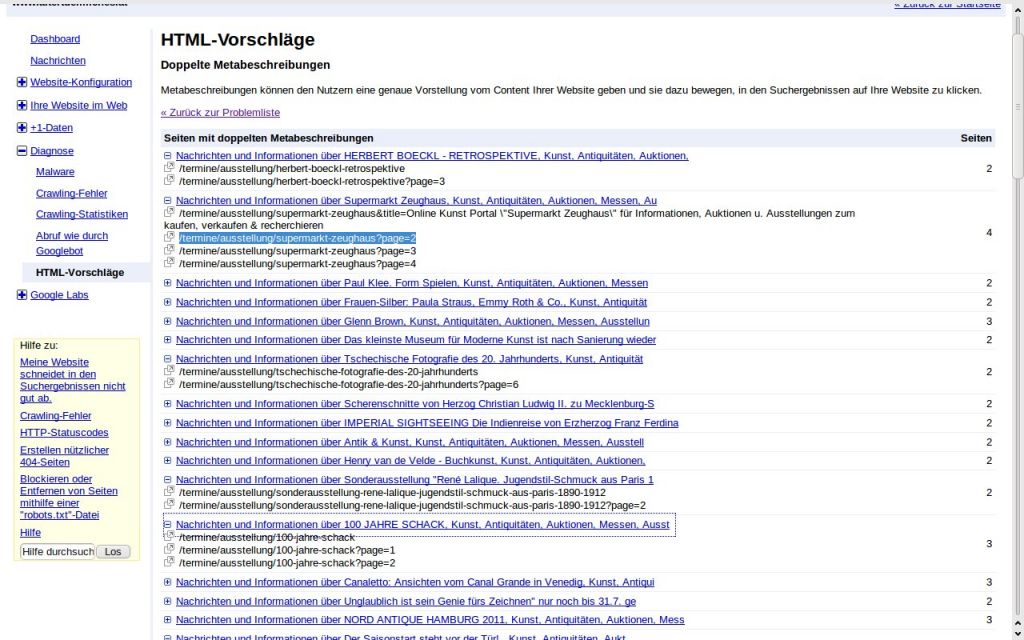Click the Zurück zur Problemliste link
1024x640 pixels.
coord(220,113)
